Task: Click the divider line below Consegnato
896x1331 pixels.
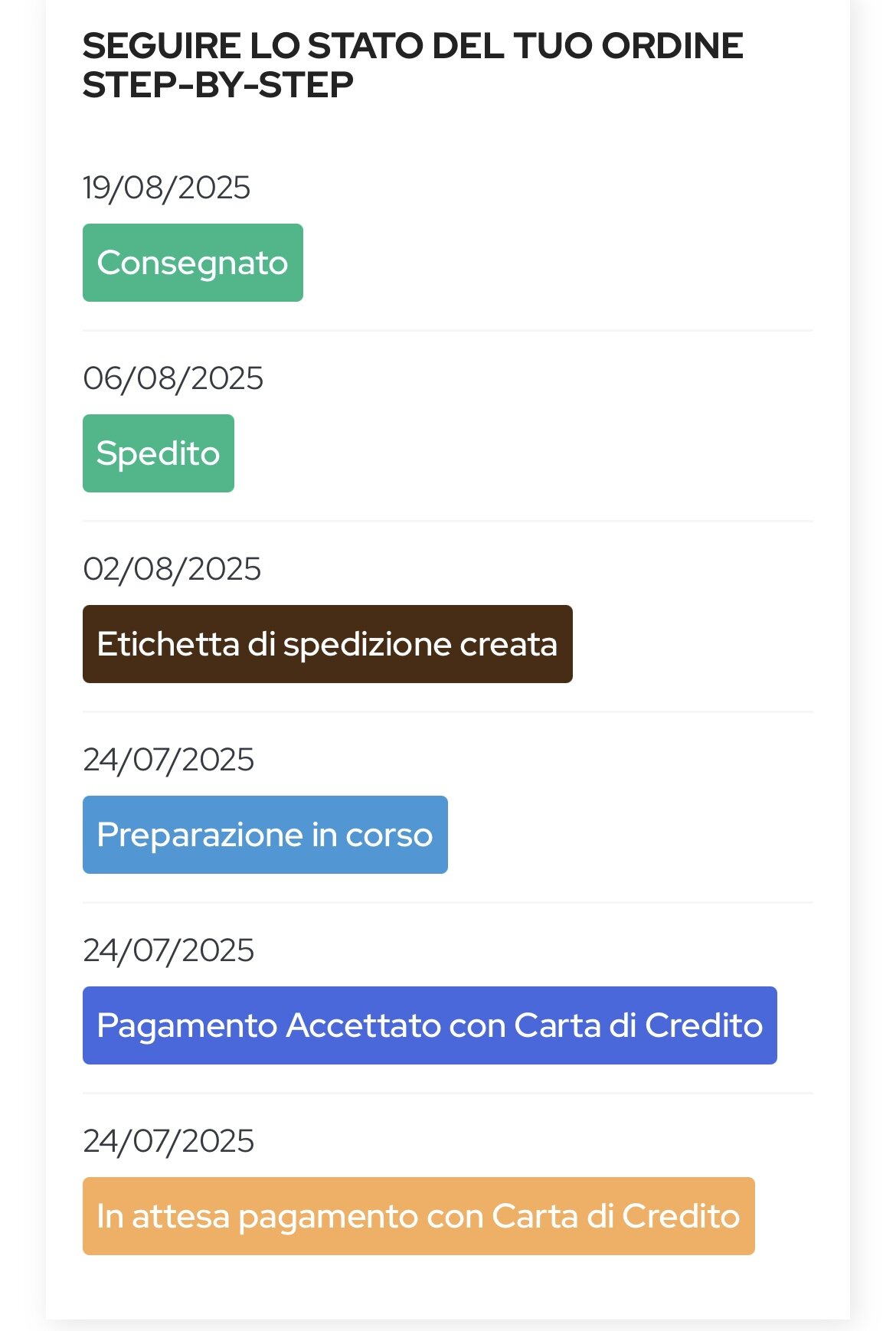Action: pyautogui.click(x=448, y=331)
